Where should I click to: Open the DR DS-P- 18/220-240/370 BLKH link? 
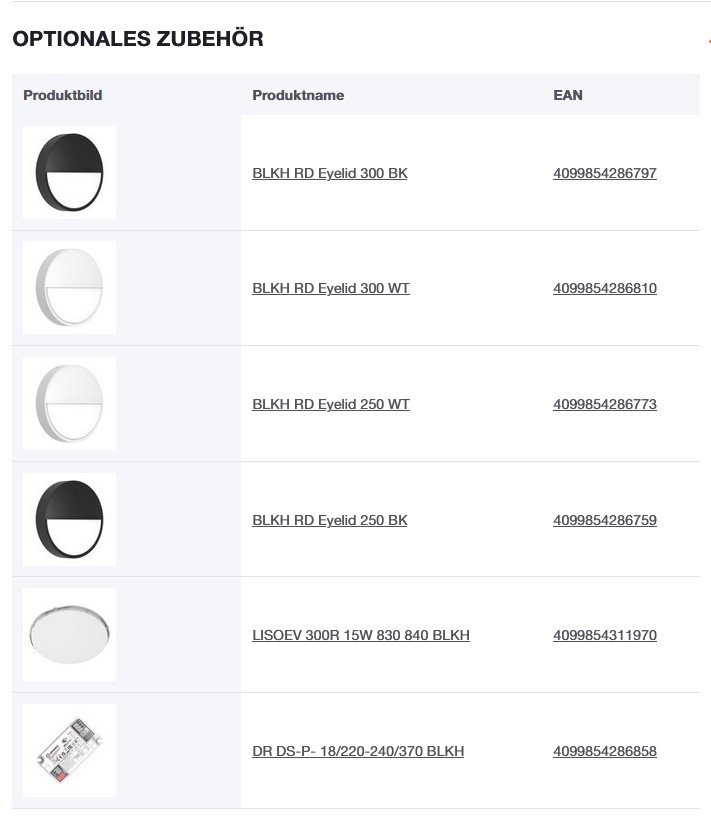[358, 751]
